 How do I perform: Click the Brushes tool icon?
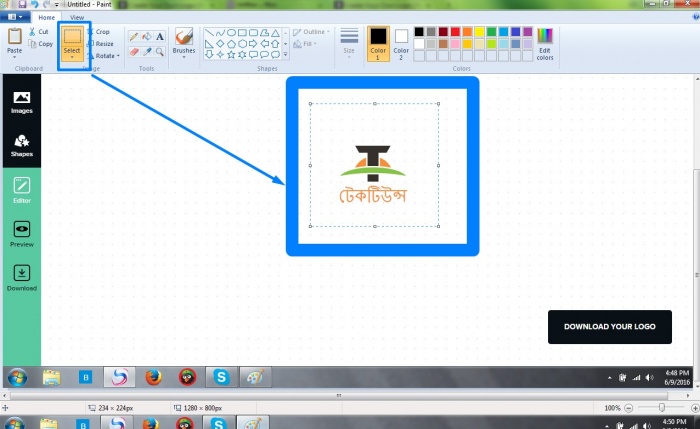[x=183, y=37]
